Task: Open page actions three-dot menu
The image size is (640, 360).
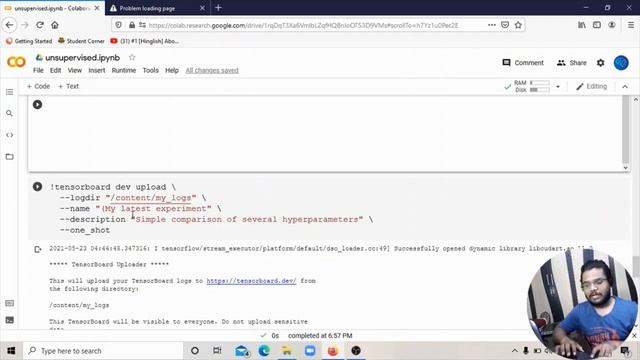Action: click(x=491, y=25)
